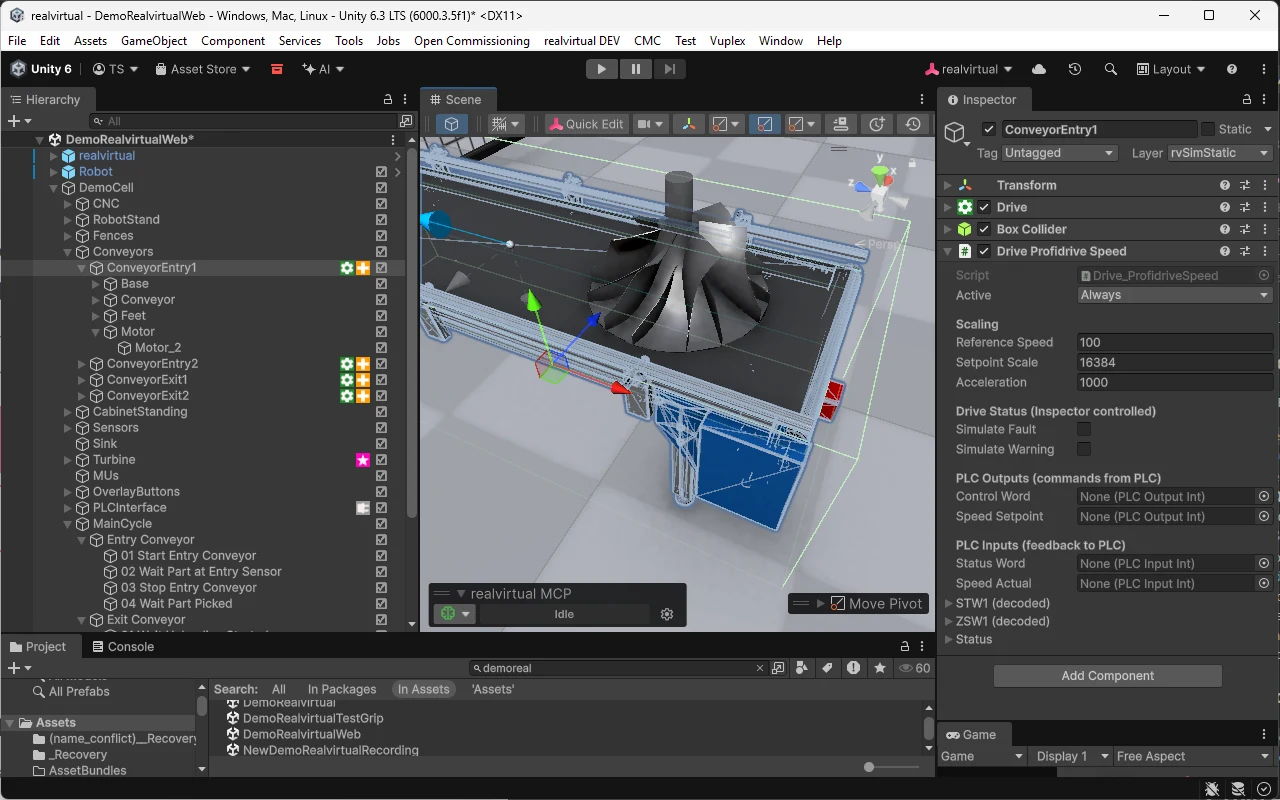The image size is (1280, 800).
Task: Expand ConveyorEntry2 in the Hierarchy
Action: pos(82,364)
